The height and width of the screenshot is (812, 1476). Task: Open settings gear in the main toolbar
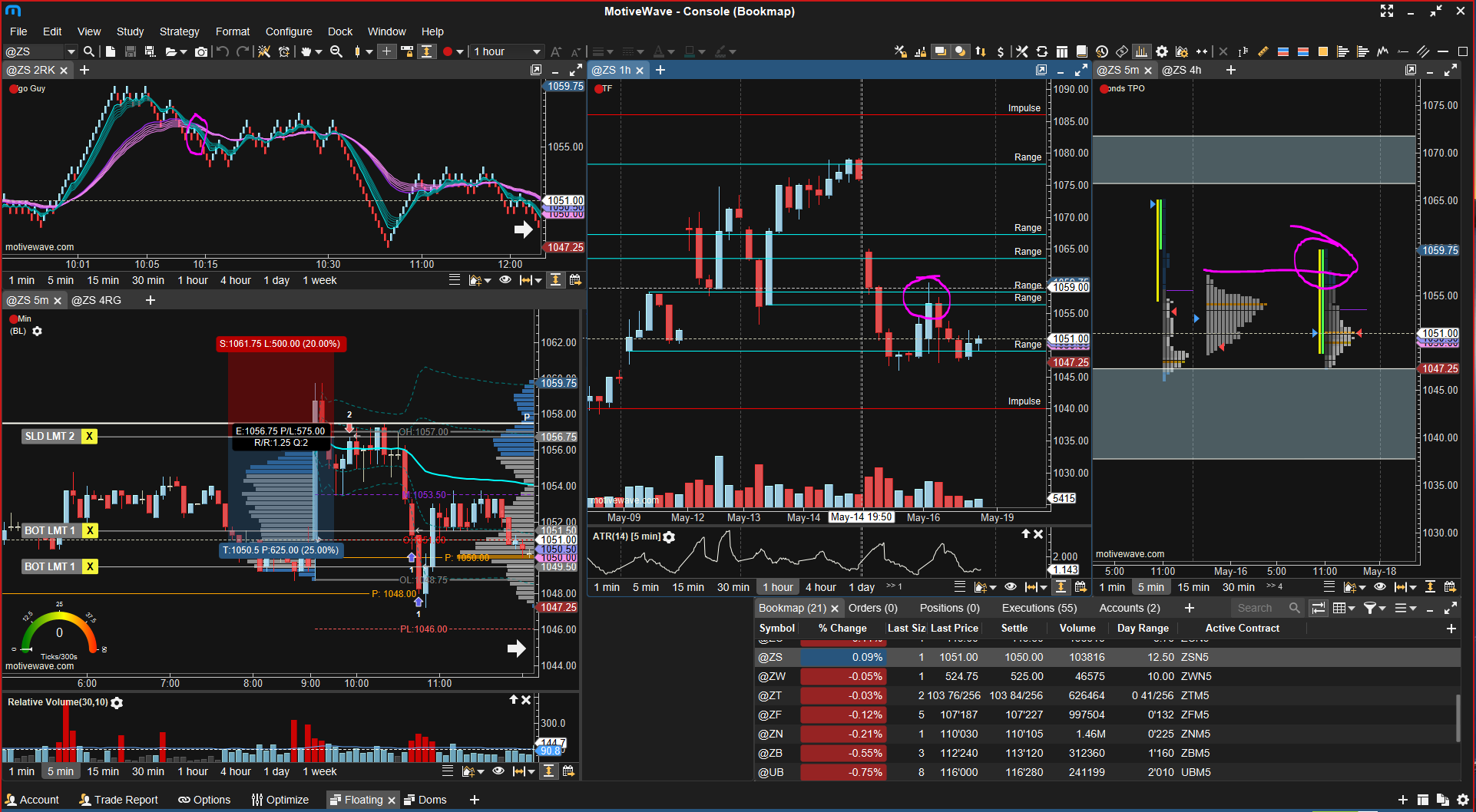click(1162, 51)
